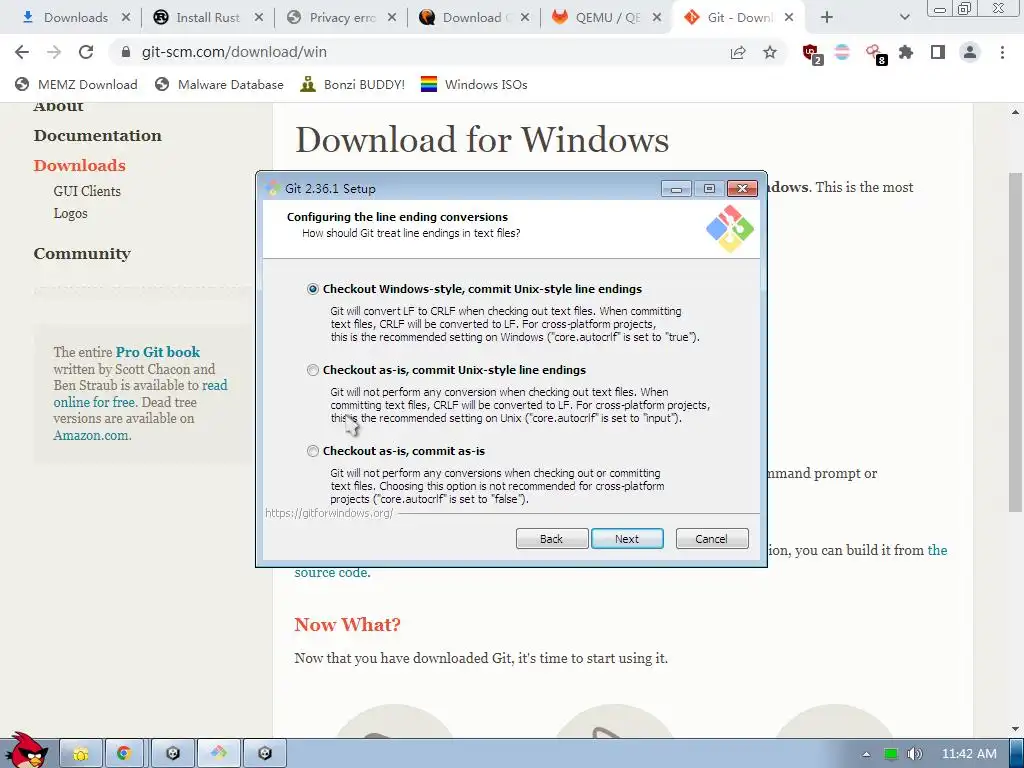Show hidden system tray icons
This screenshot has width=1024, height=768.
866,754
